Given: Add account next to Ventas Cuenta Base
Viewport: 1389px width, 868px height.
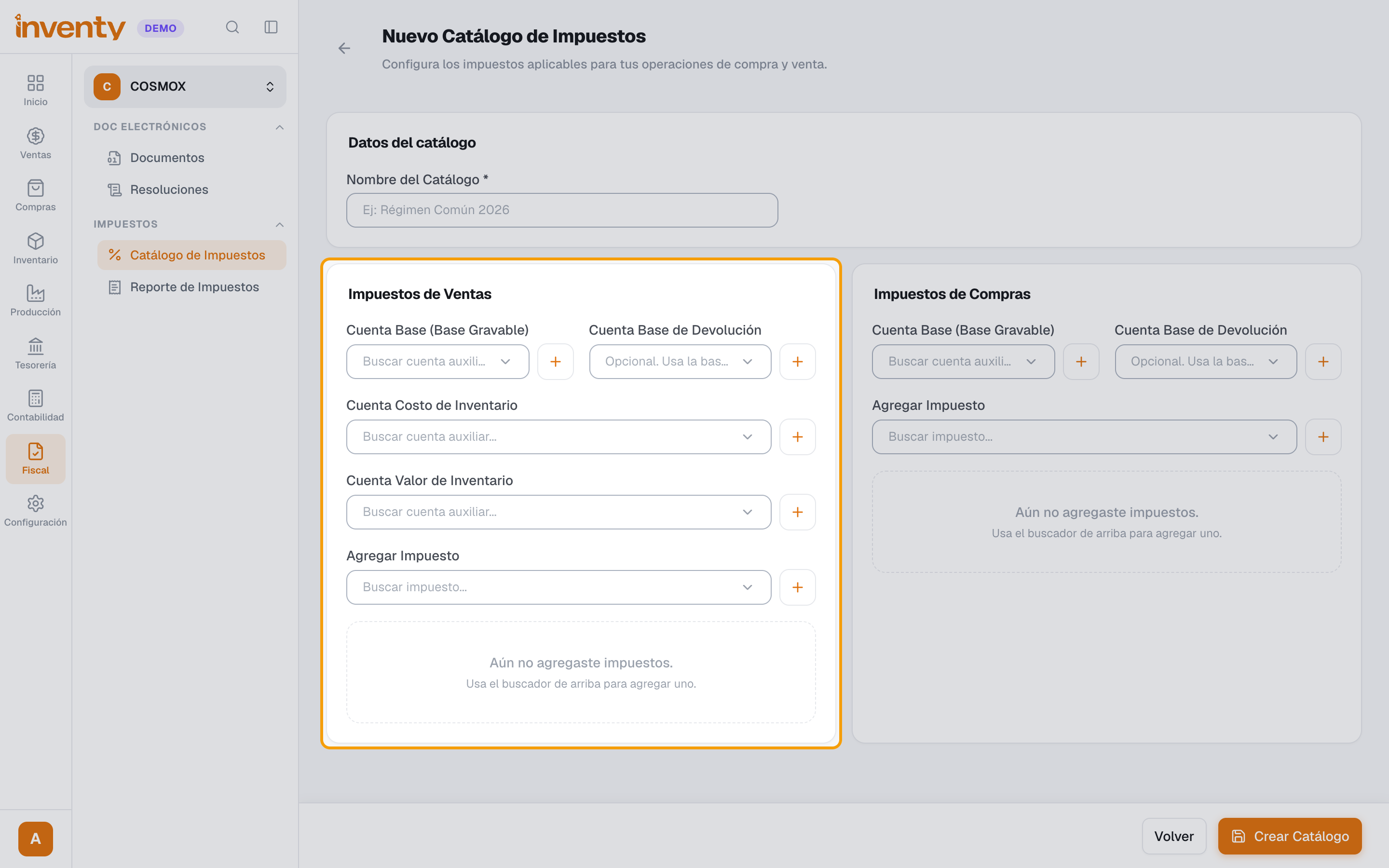Looking at the screenshot, I should point(556,362).
